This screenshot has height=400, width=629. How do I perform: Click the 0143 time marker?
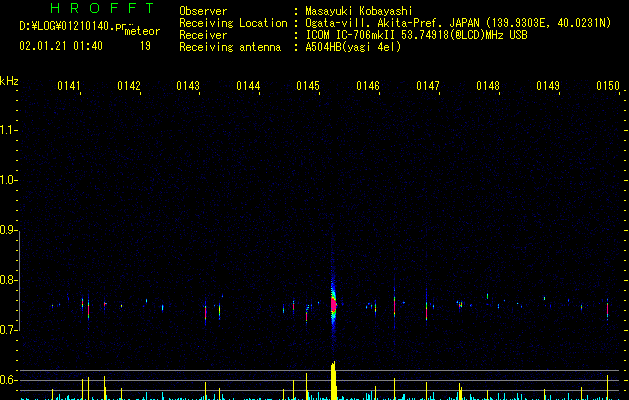(x=188, y=86)
